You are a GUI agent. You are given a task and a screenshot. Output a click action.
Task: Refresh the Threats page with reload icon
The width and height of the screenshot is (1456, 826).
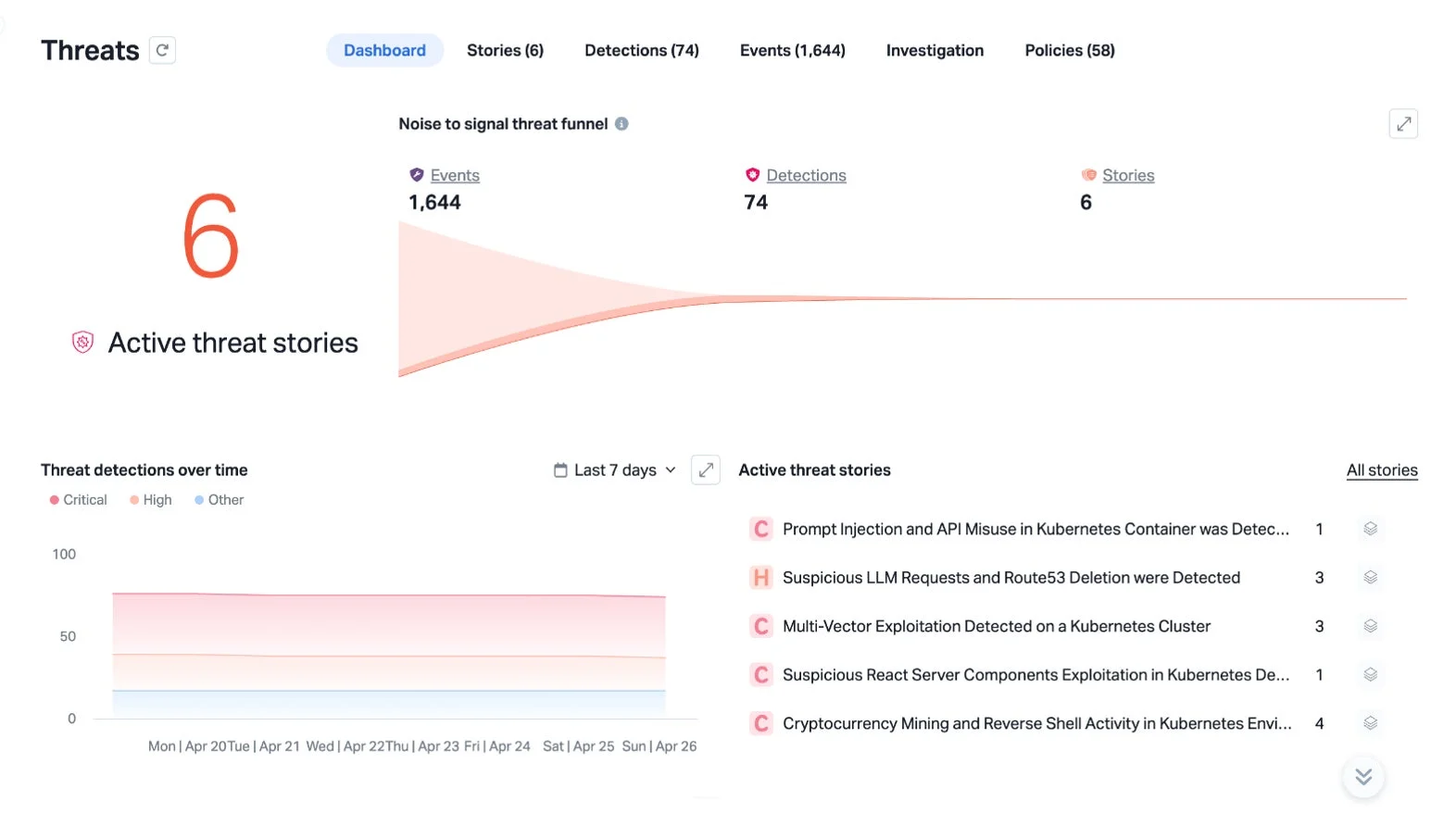tap(163, 50)
